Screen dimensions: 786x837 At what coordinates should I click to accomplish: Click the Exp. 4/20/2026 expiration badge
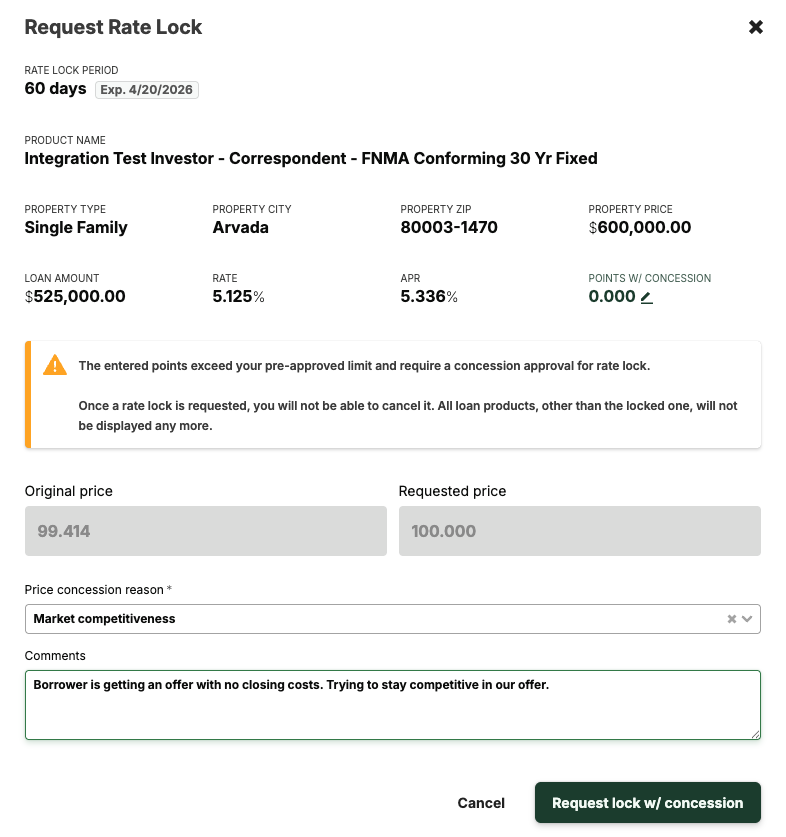click(147, 90)
